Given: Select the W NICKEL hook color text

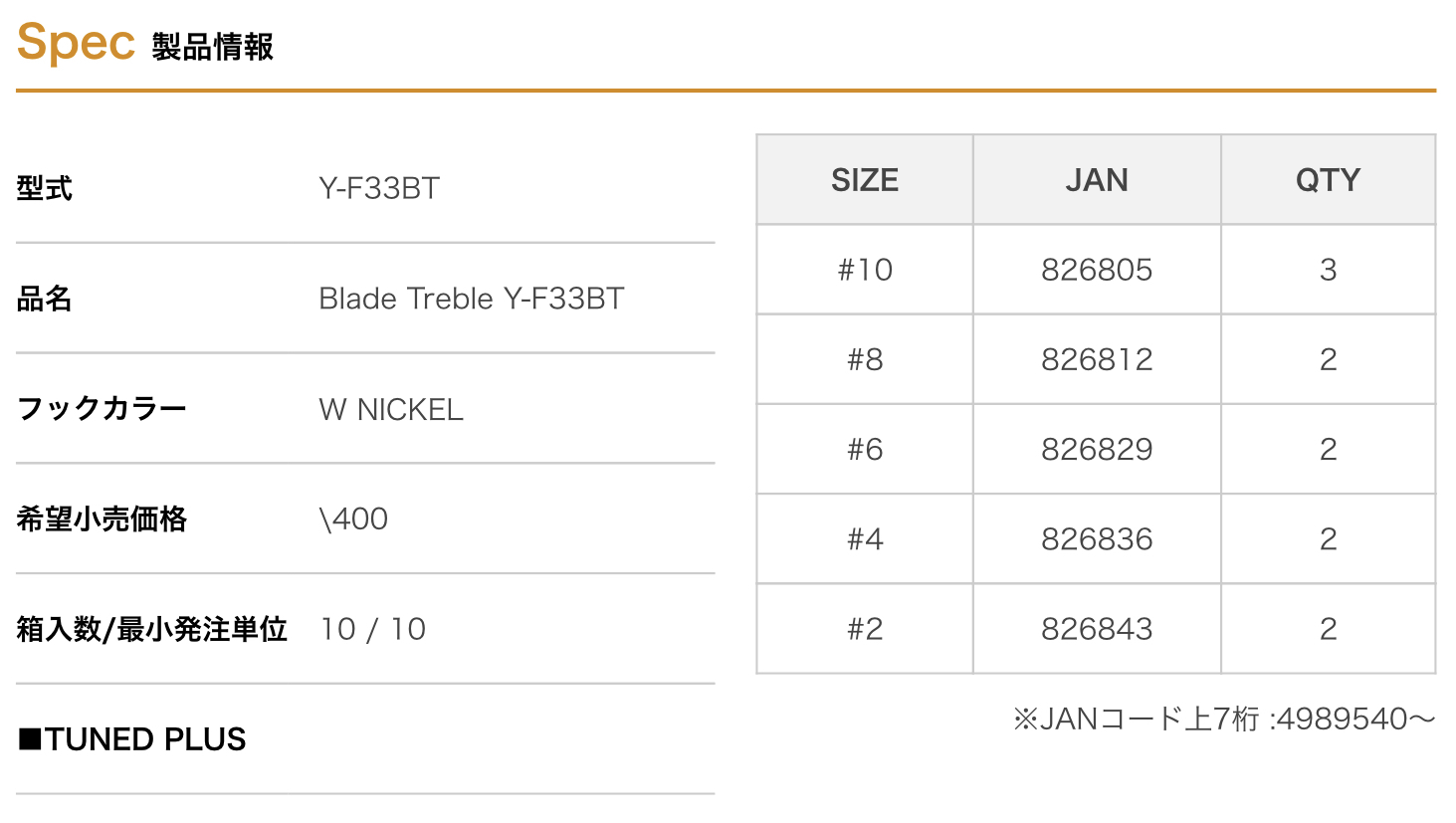Looking at the screenshot, I should click(x=391, y=409).
